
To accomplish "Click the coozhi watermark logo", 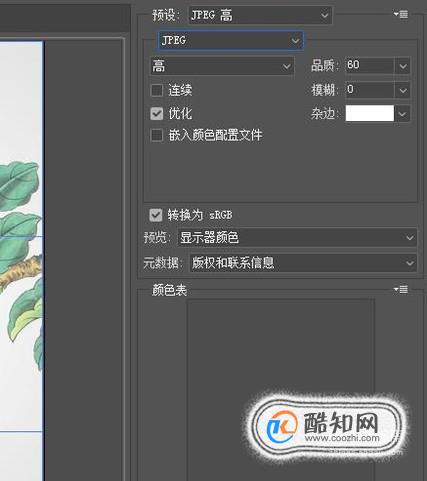I will click(x=326, y=428).
